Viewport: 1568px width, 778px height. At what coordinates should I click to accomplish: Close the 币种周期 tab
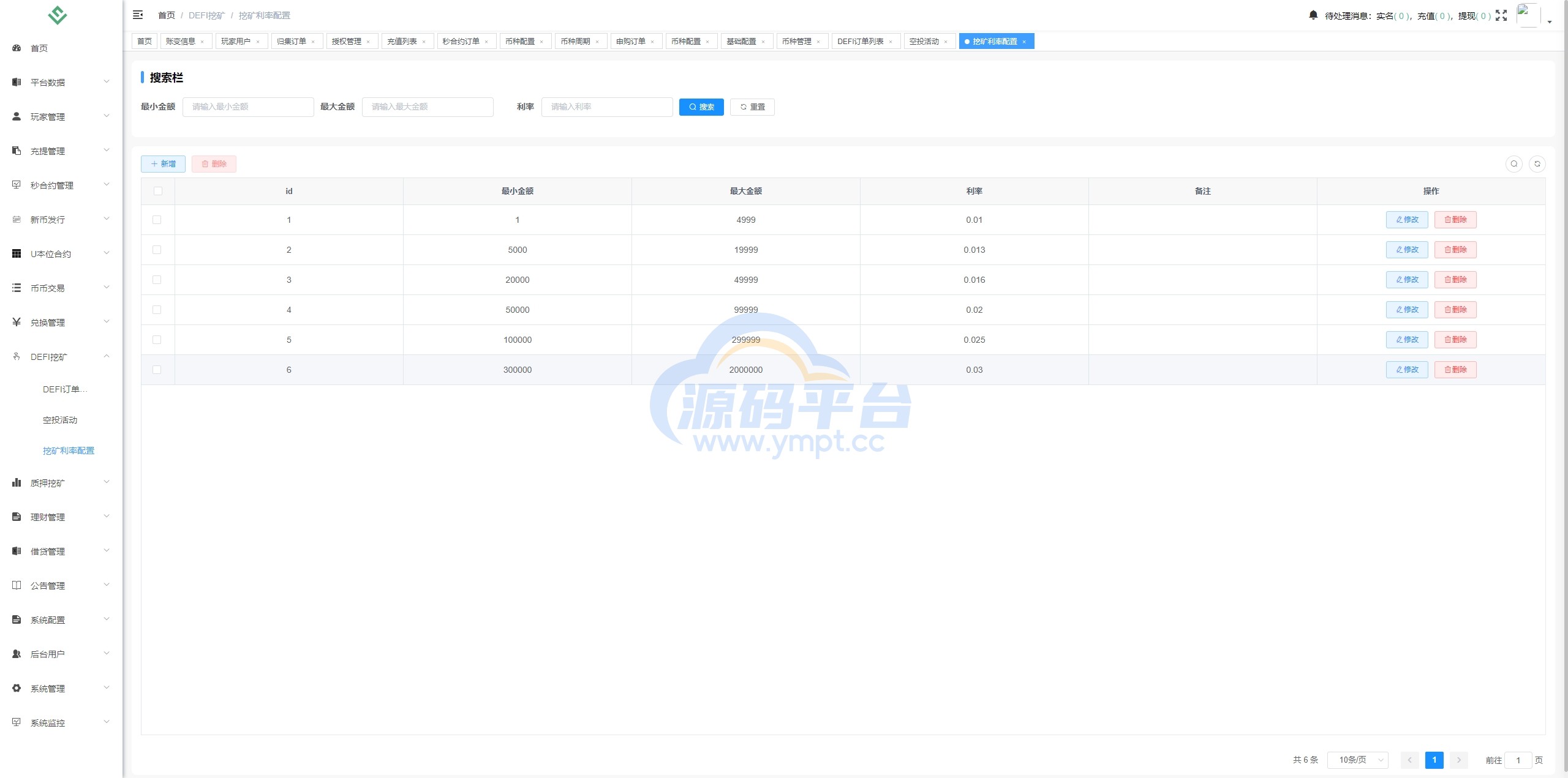(597, 42)
